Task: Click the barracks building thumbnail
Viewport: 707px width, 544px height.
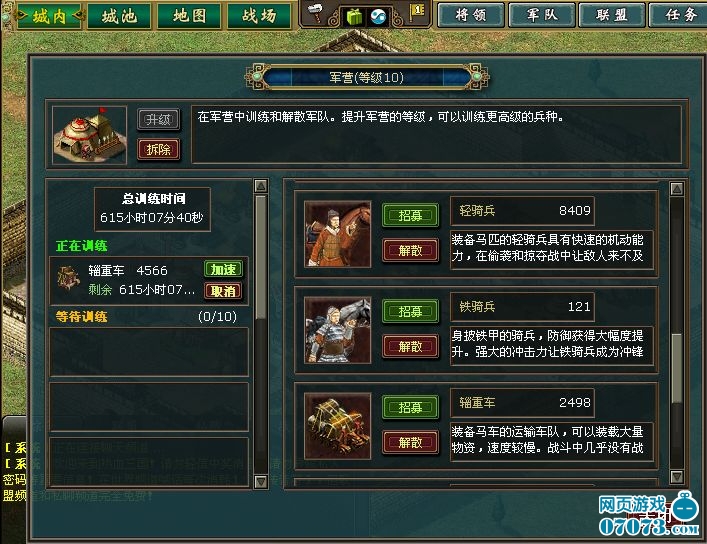Action: coord(89,135)
